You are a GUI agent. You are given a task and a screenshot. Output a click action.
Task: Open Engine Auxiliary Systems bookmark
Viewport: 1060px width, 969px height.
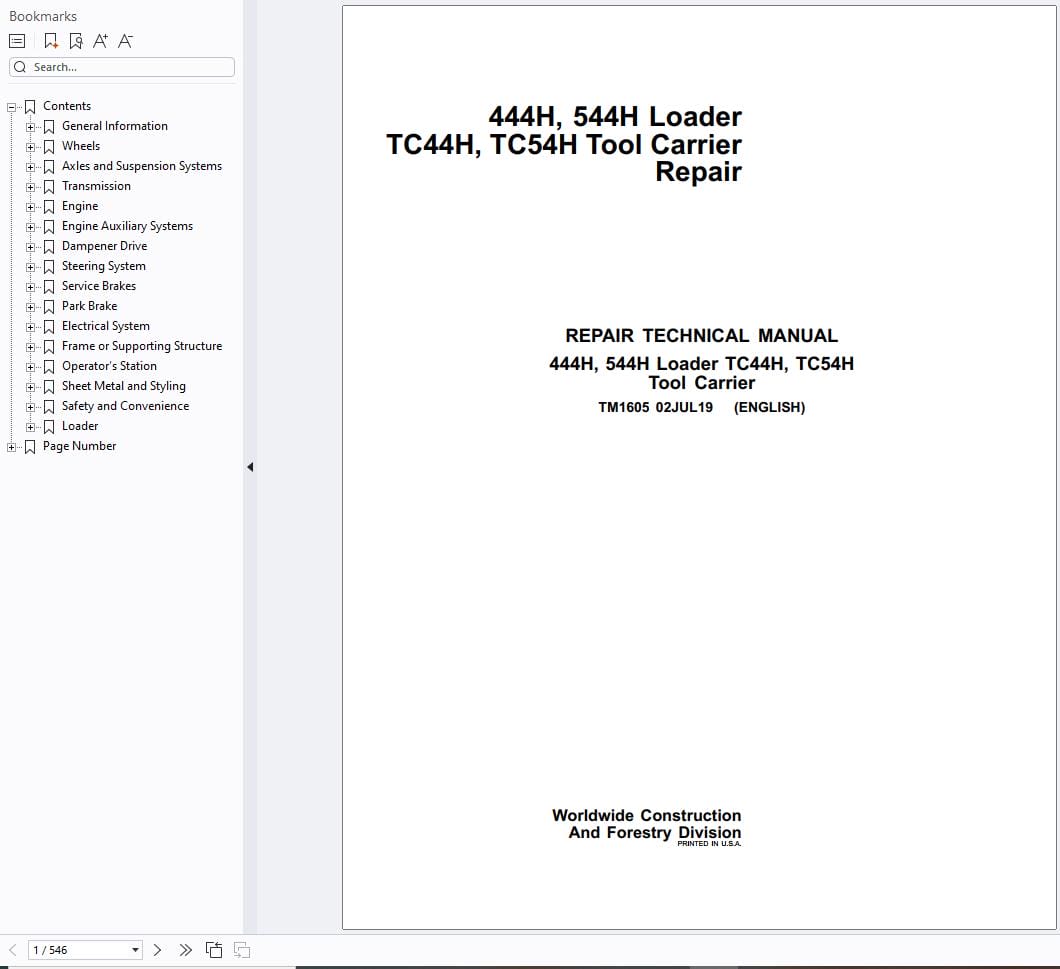(x=128, y=226)
